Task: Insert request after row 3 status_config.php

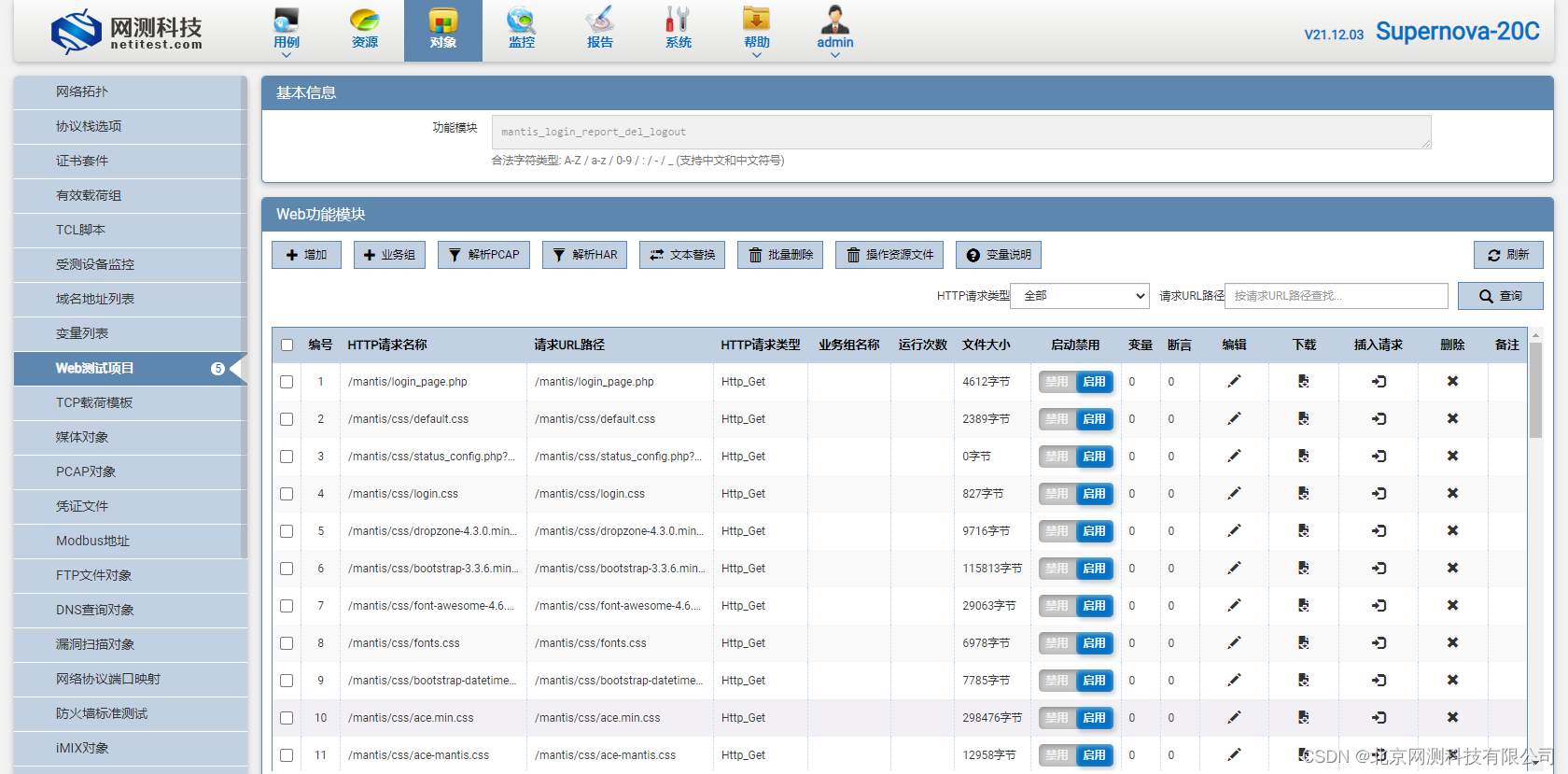Action: point(1379,456)
